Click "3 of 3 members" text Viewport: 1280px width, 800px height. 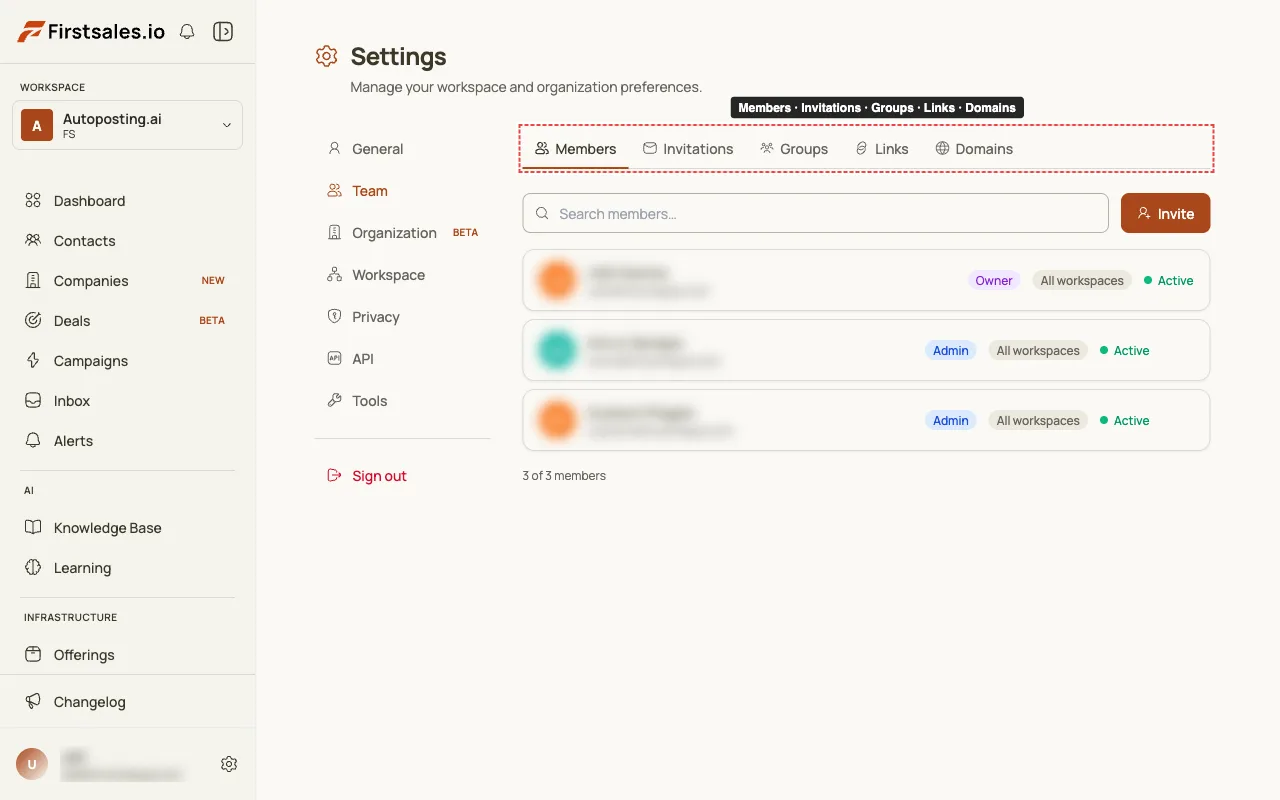564,476
